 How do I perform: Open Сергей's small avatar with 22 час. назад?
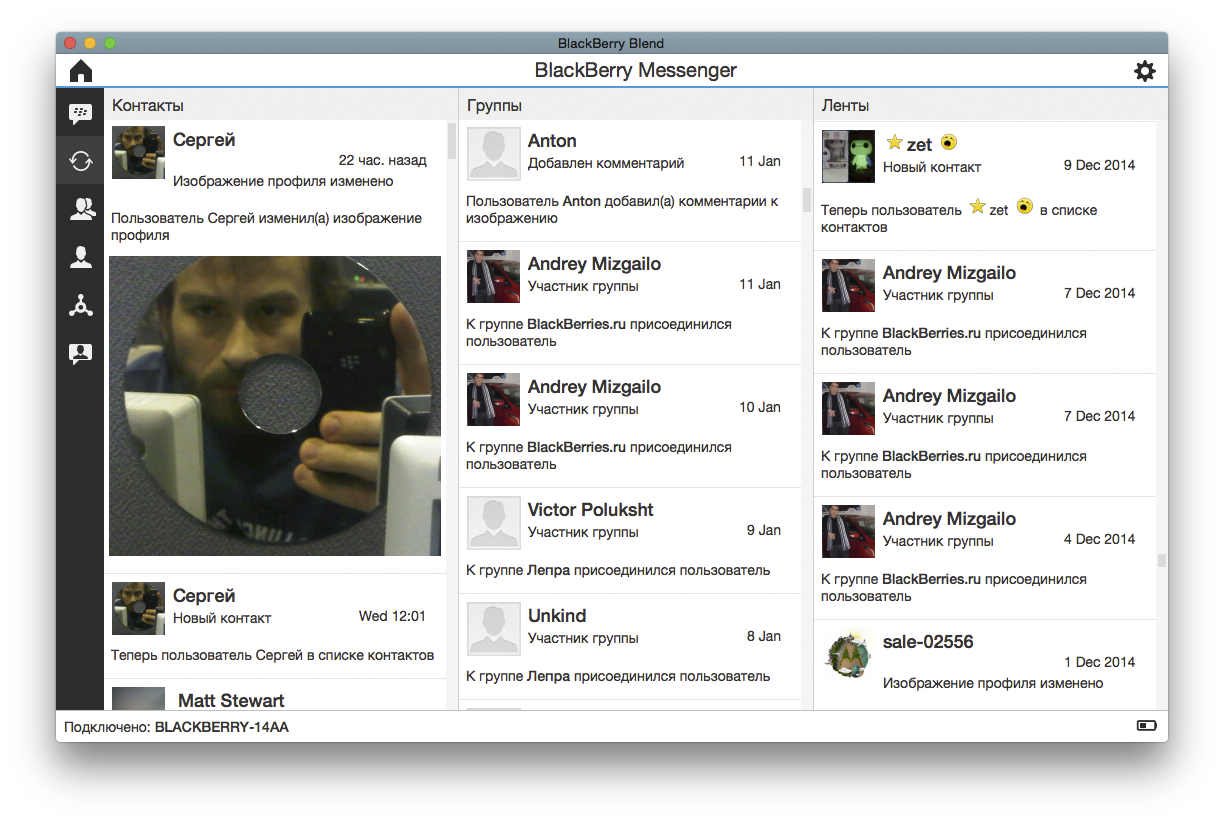point(138,153)
